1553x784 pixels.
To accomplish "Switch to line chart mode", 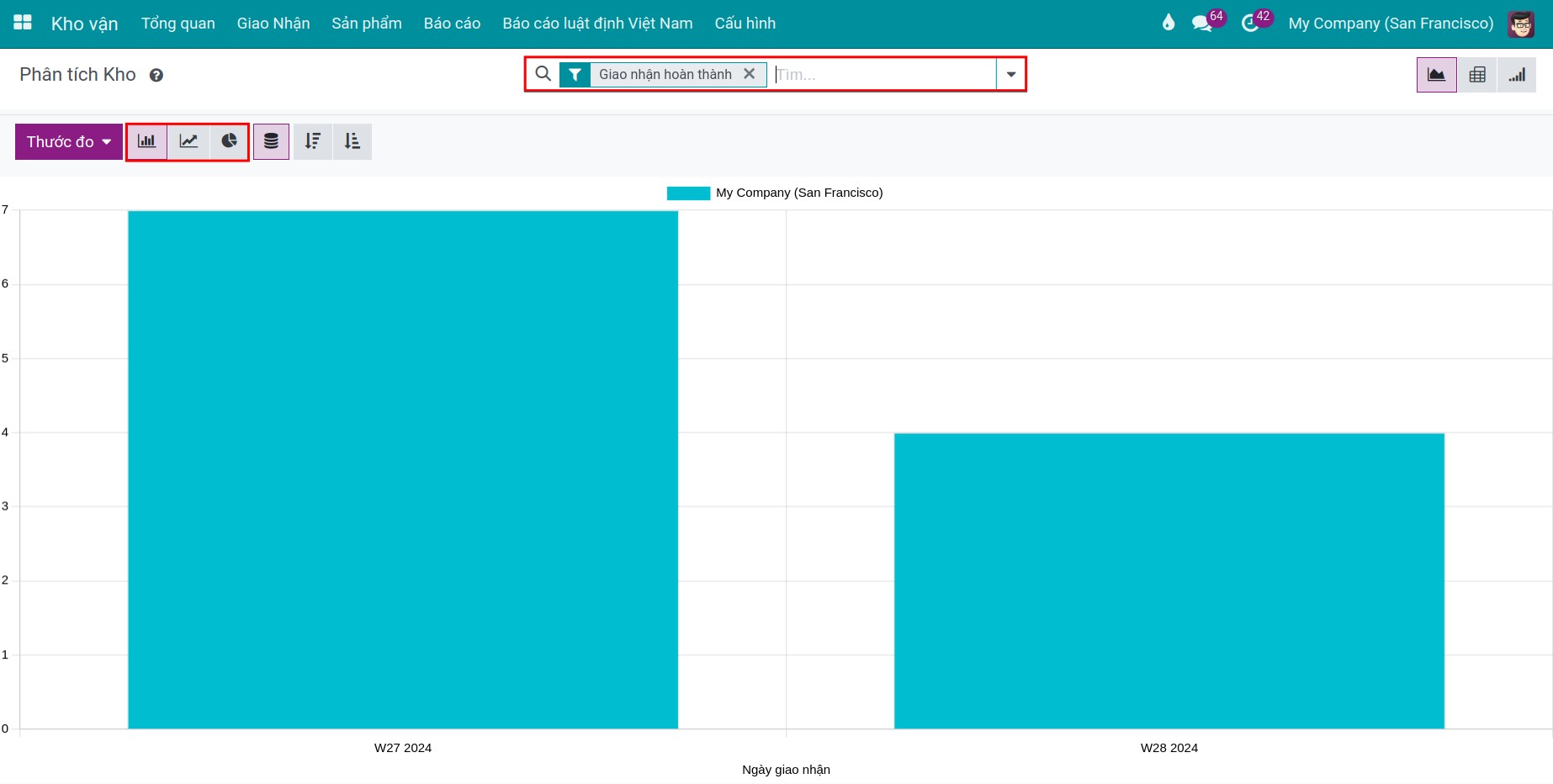I will 188,141.
